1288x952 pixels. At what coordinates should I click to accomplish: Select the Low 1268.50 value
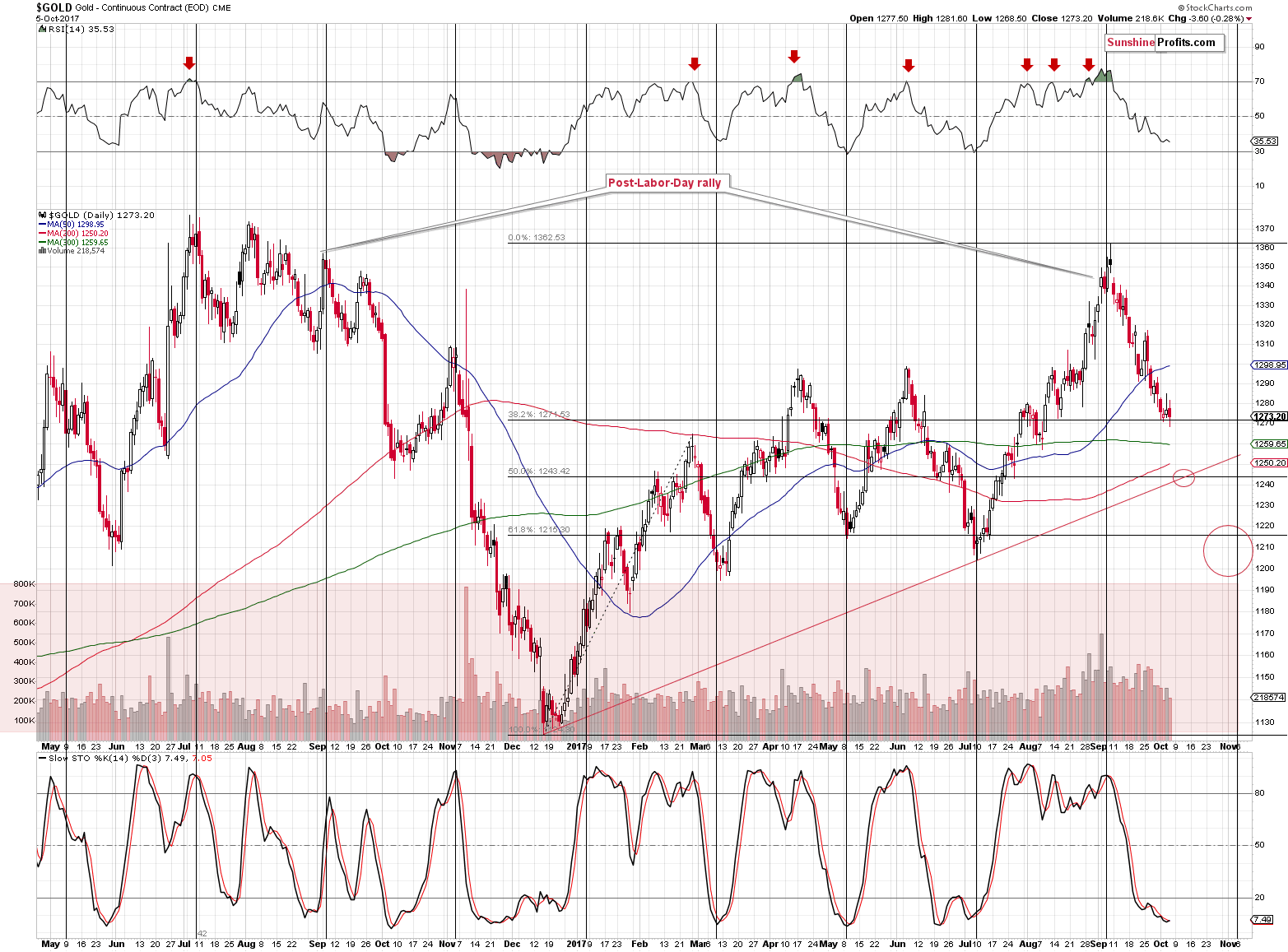coord(999,18)
